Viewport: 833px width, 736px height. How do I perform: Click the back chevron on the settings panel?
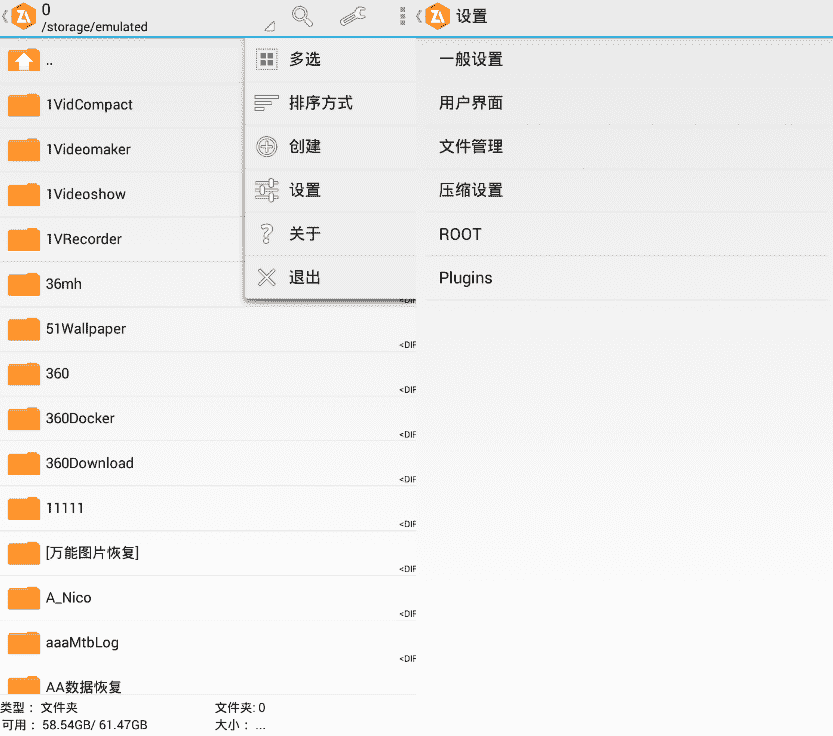(421, 16)
